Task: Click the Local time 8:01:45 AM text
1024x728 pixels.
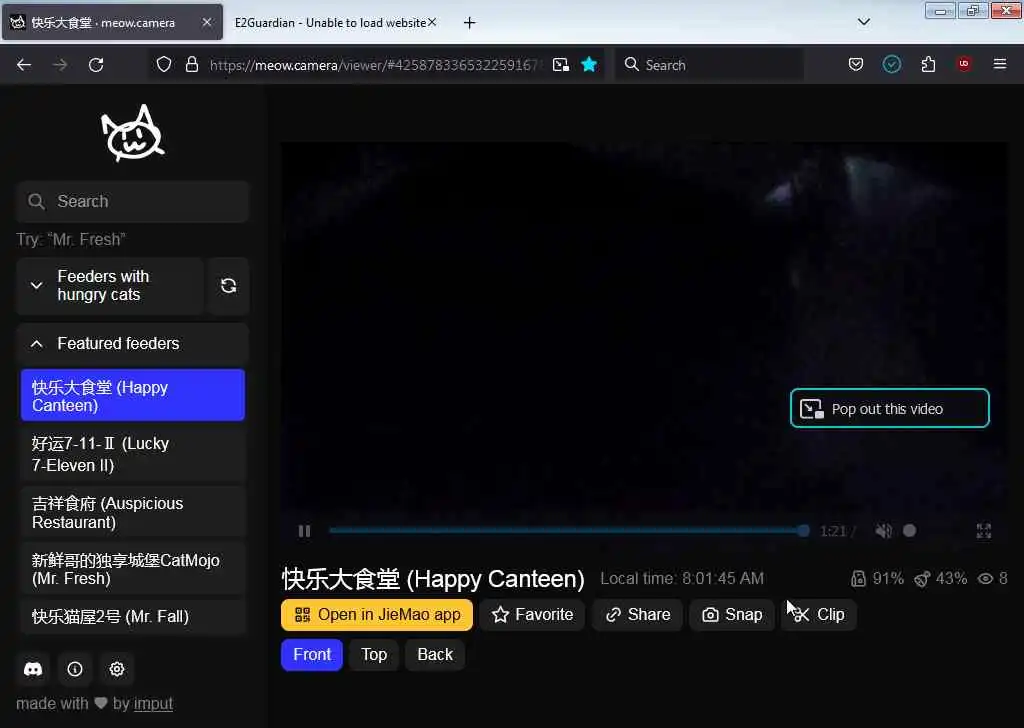Action: [x=682, y=578]
